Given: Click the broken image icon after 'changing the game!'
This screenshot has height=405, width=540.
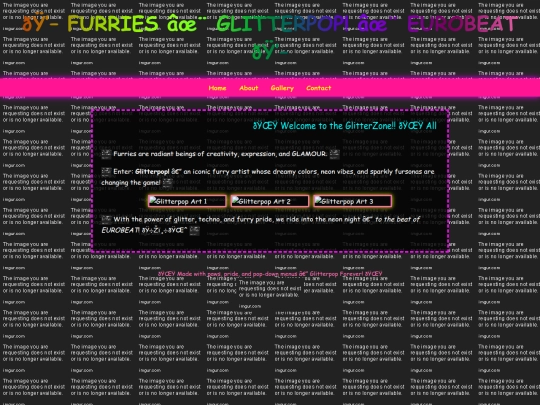Looking at the screenshot, I should click(x=167, y=183).
